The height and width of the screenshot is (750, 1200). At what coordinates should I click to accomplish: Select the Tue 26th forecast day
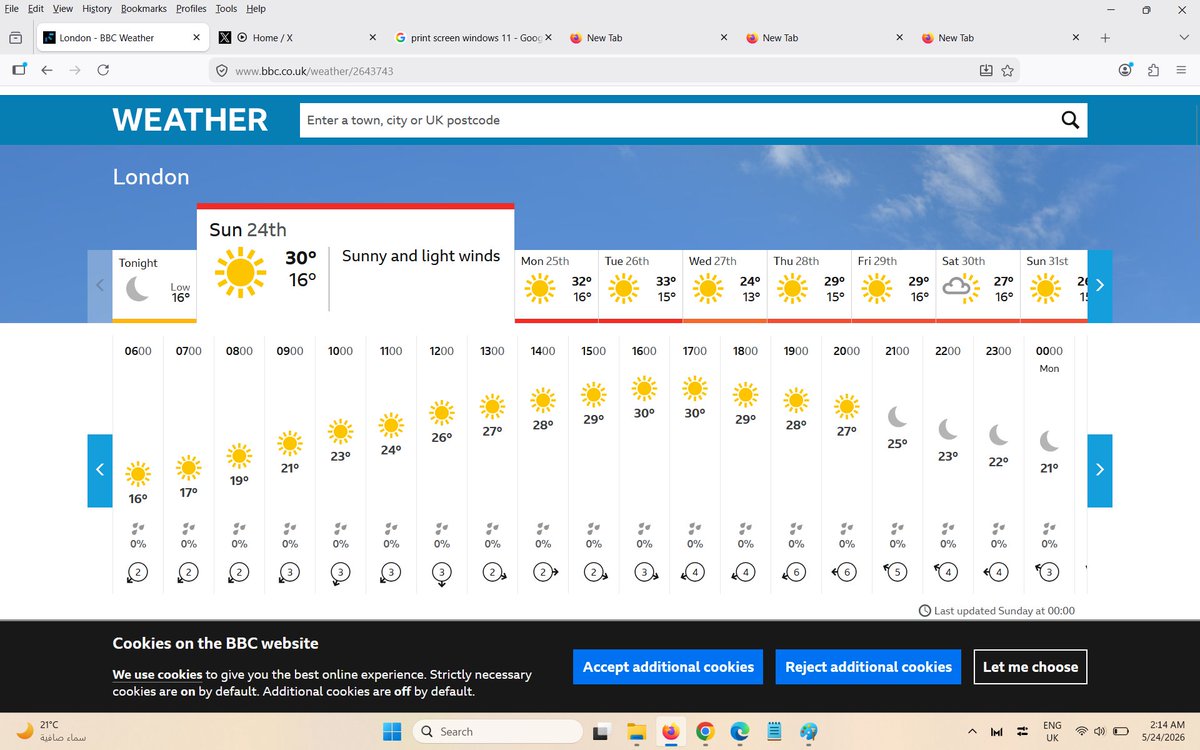point(640,285)
